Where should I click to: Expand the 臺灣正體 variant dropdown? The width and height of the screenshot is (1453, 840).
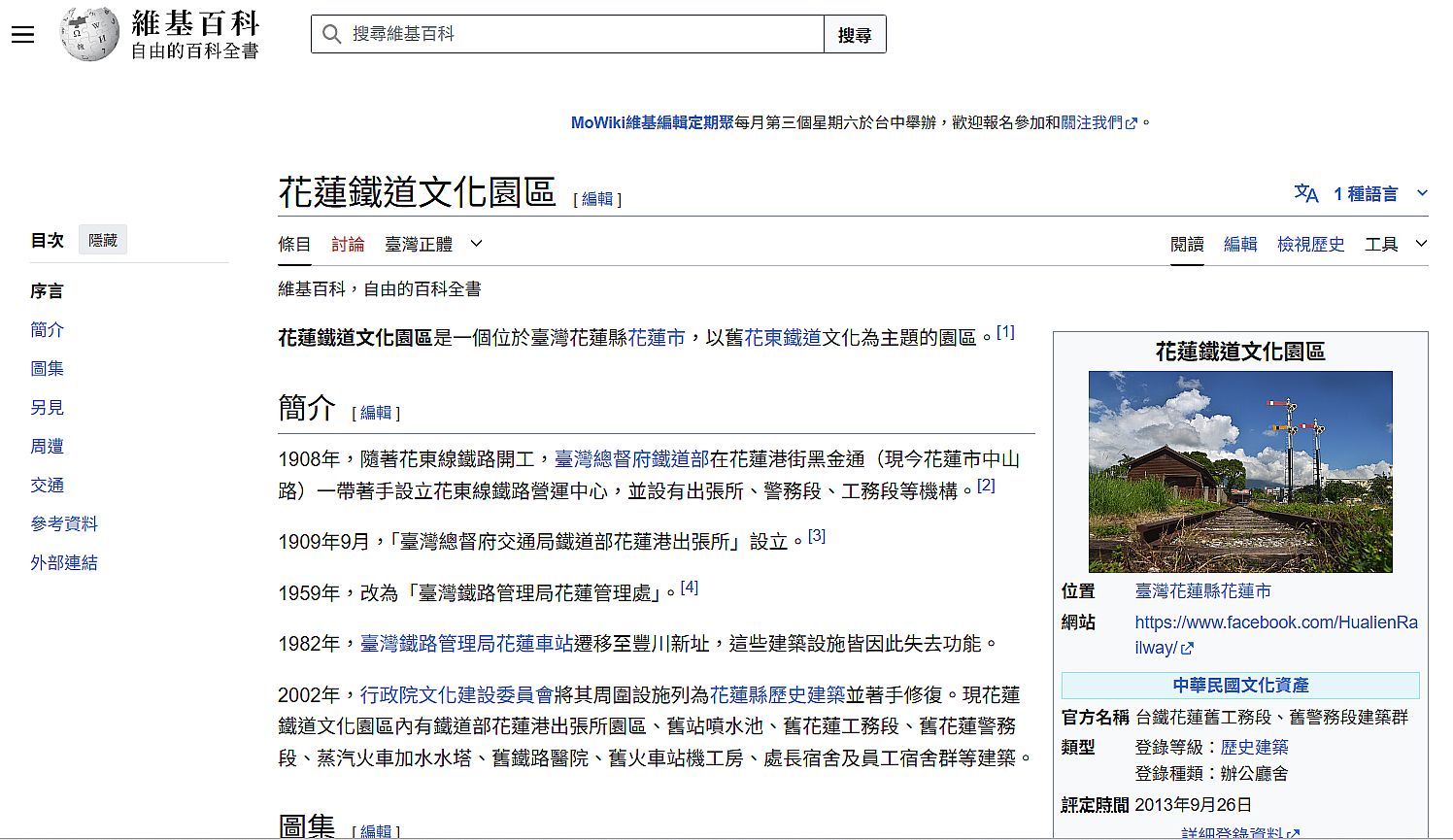(476, 244)
